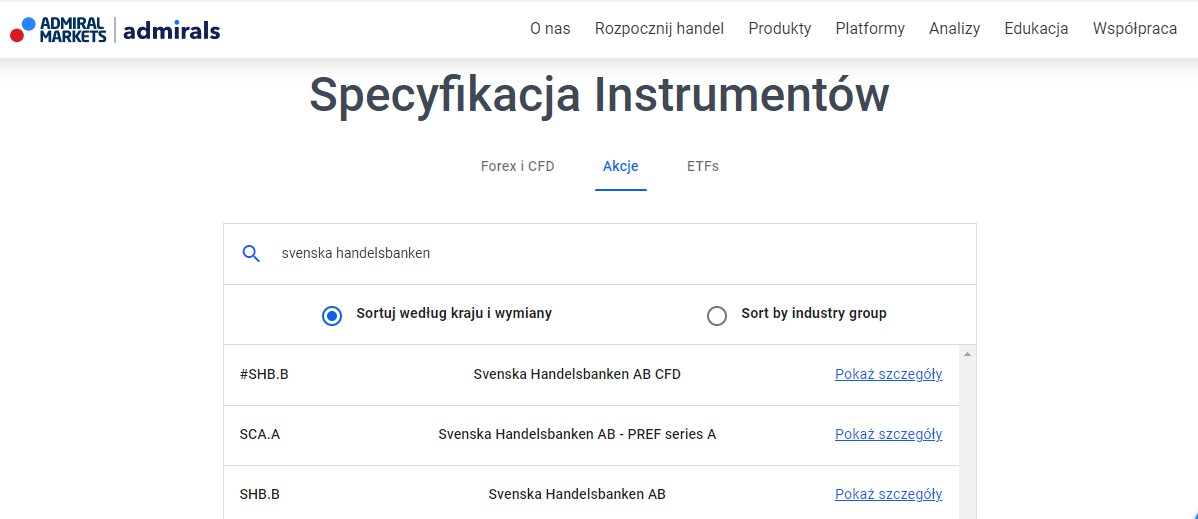Click Svenska Handelsbanken AB CFD name
This screenshot has width=1198, height=519.
pos(577,375)
